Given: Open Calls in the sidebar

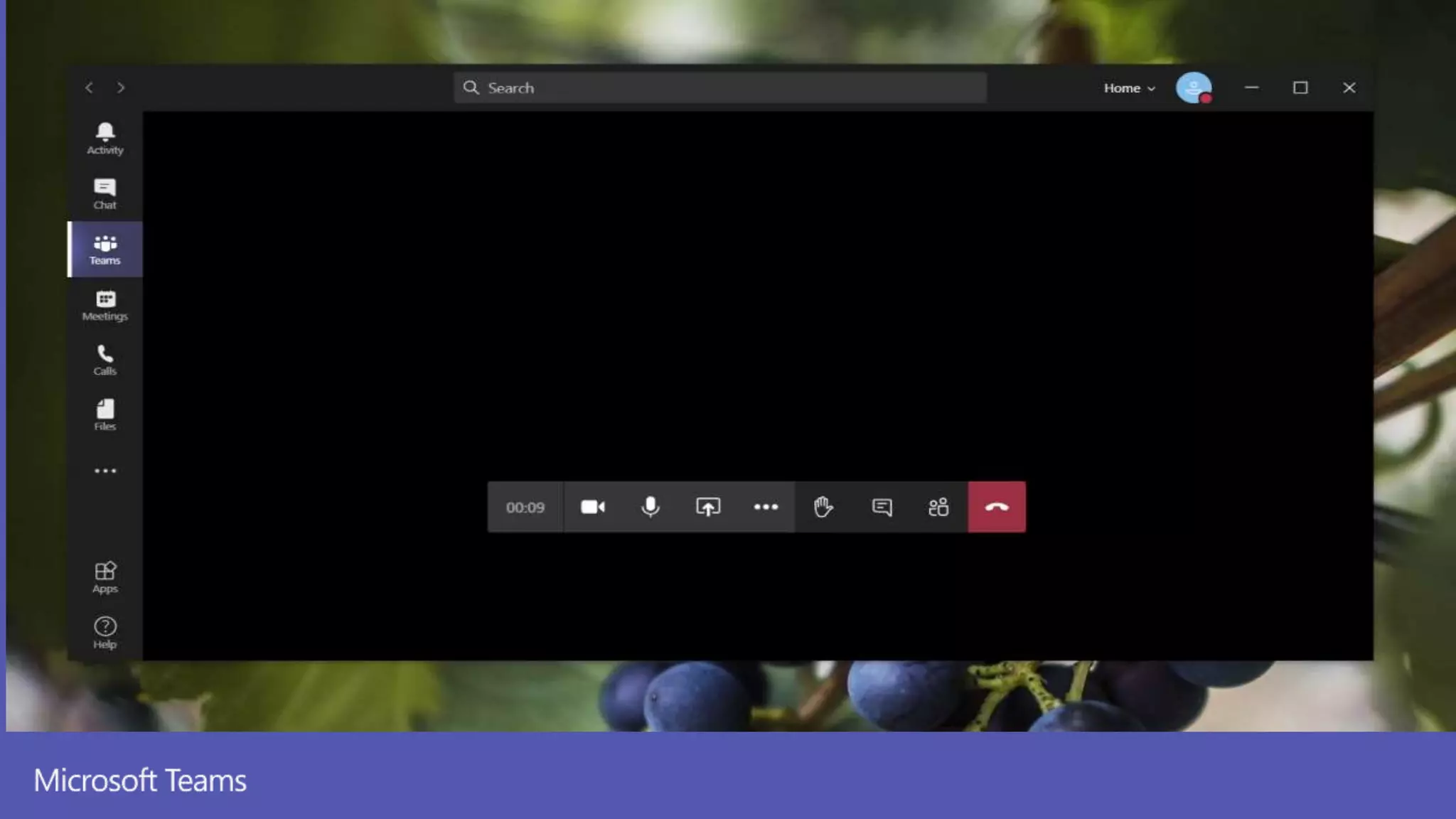Looking at the screenshot, I should pyautogui.click(x=105, y=360).
